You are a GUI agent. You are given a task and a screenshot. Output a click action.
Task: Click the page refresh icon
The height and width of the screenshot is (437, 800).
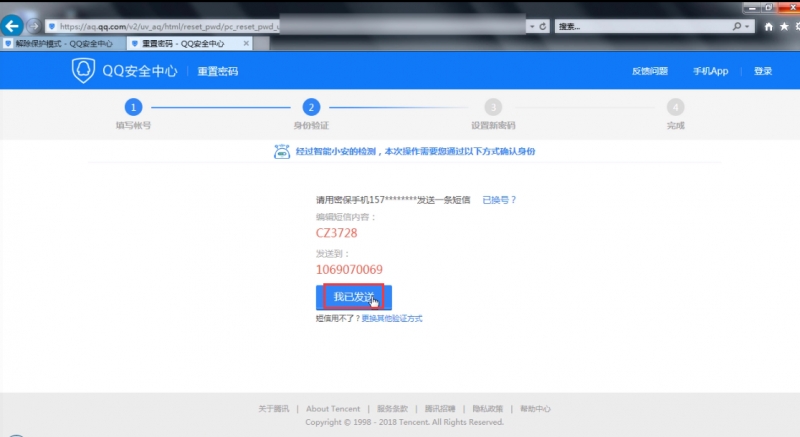click(x=543, y=26)
